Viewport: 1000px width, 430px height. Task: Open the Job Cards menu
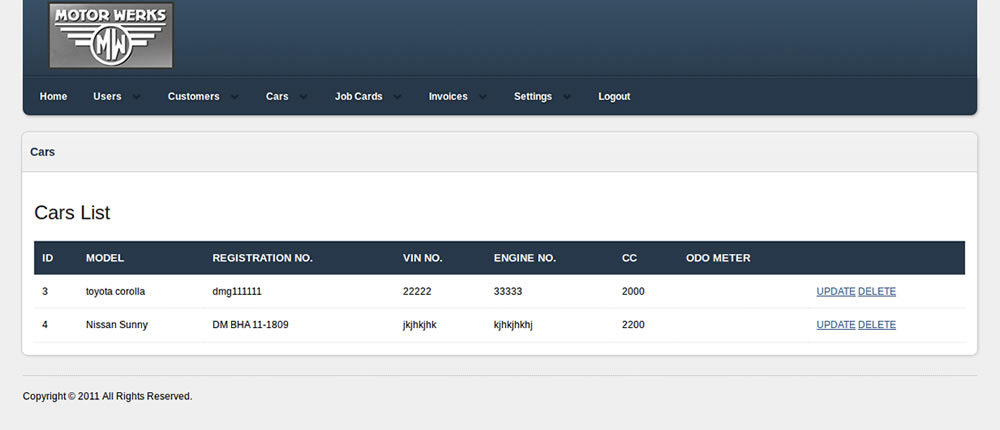tap(358, 97)
